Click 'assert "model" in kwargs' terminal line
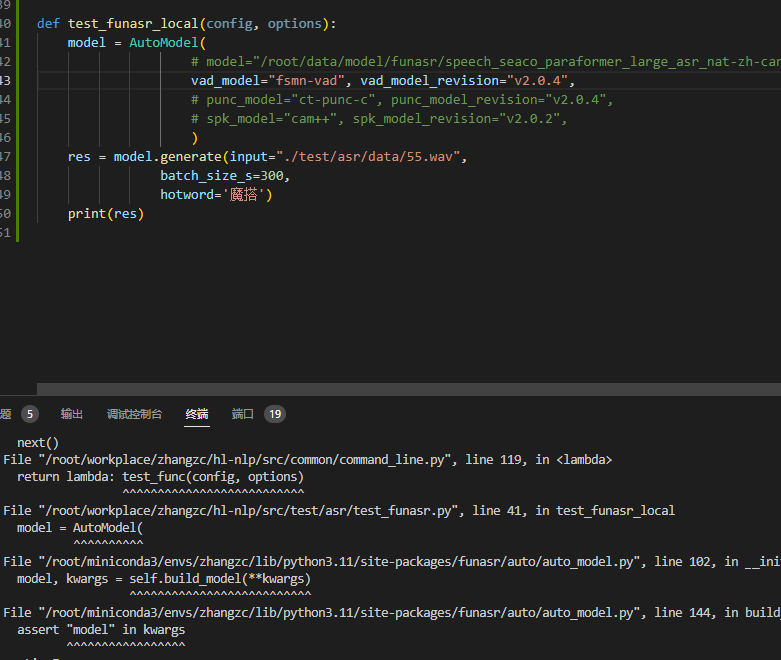Viewport: 781px width, 660px height. coord(101,630)
